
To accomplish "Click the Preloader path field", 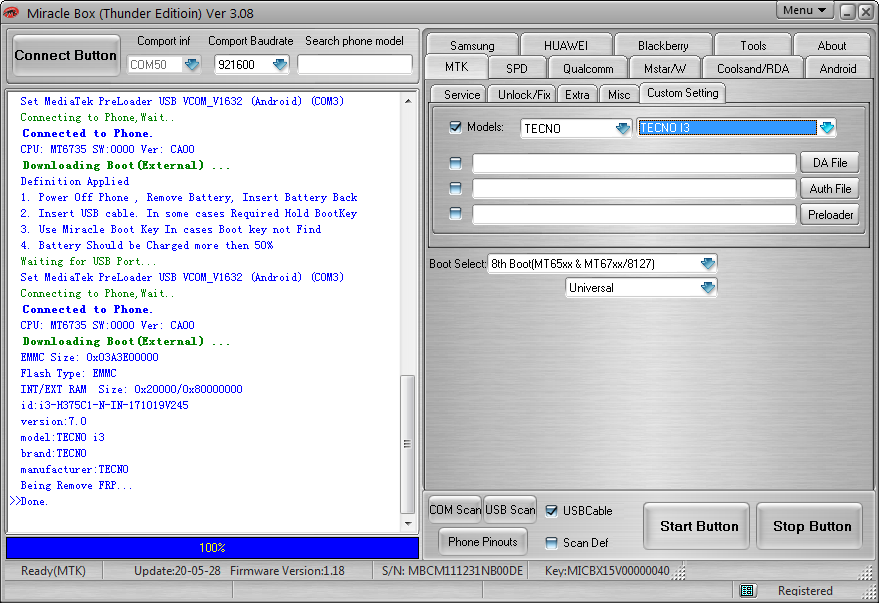I will click(634, 214).
